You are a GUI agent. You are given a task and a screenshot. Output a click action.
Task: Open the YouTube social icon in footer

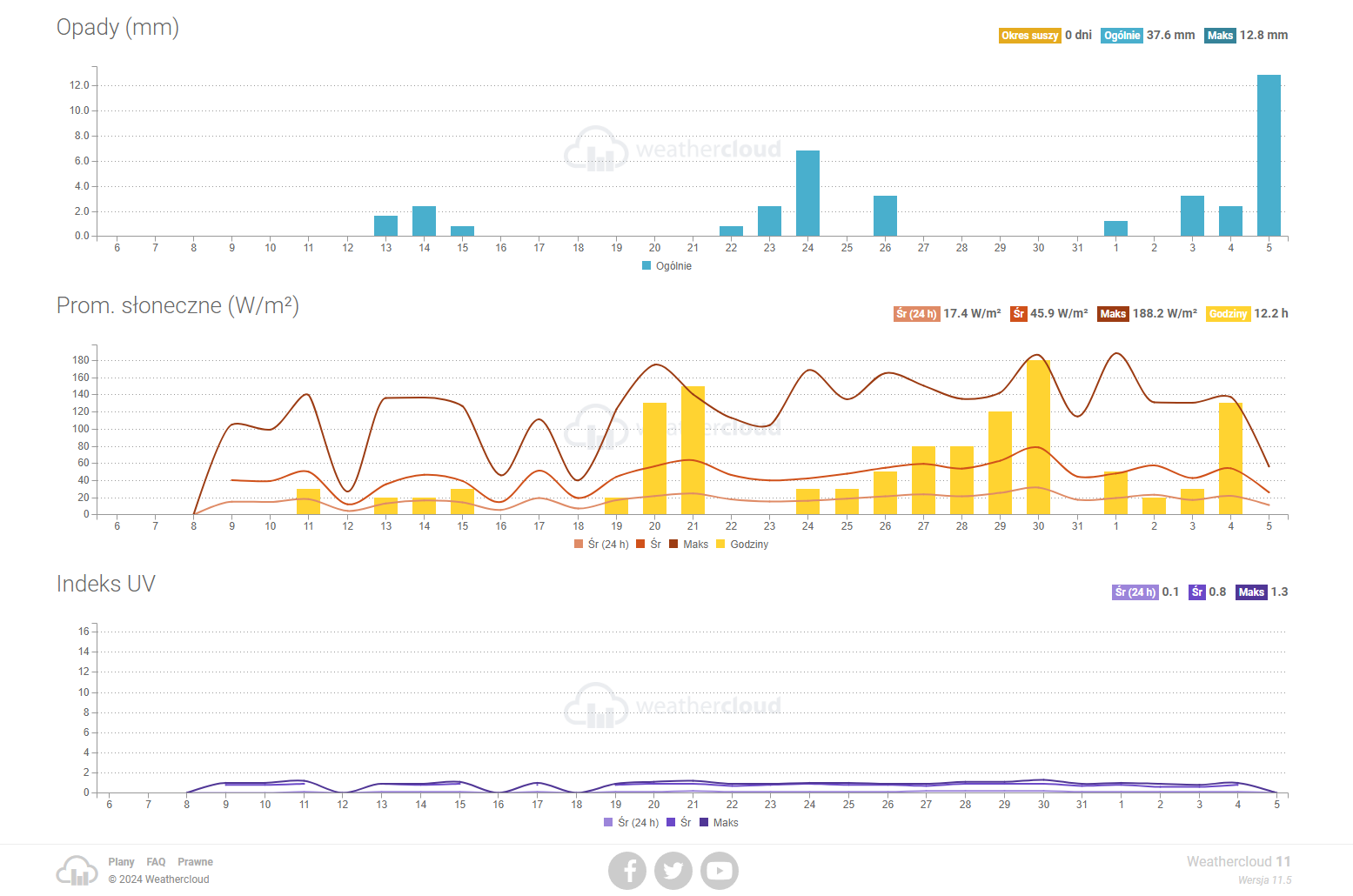[720, 871]
